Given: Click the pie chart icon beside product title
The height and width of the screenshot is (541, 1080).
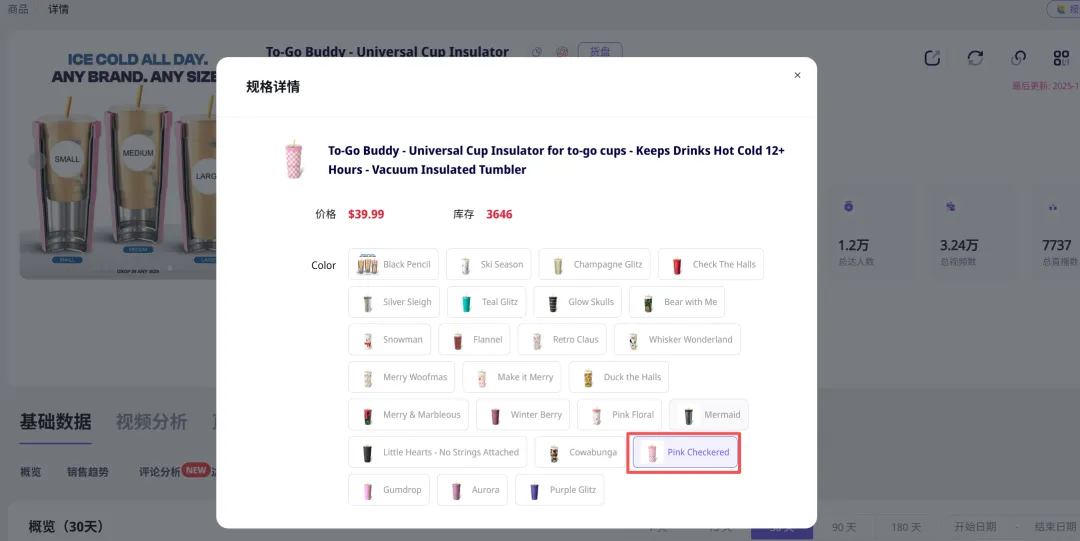Looking at the screenshot, I should coord(537,52).
